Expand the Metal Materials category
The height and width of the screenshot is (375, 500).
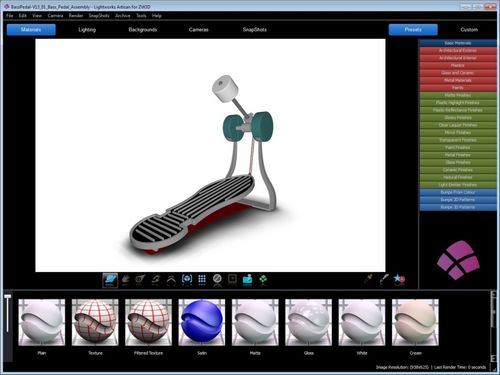pos(458,80)
